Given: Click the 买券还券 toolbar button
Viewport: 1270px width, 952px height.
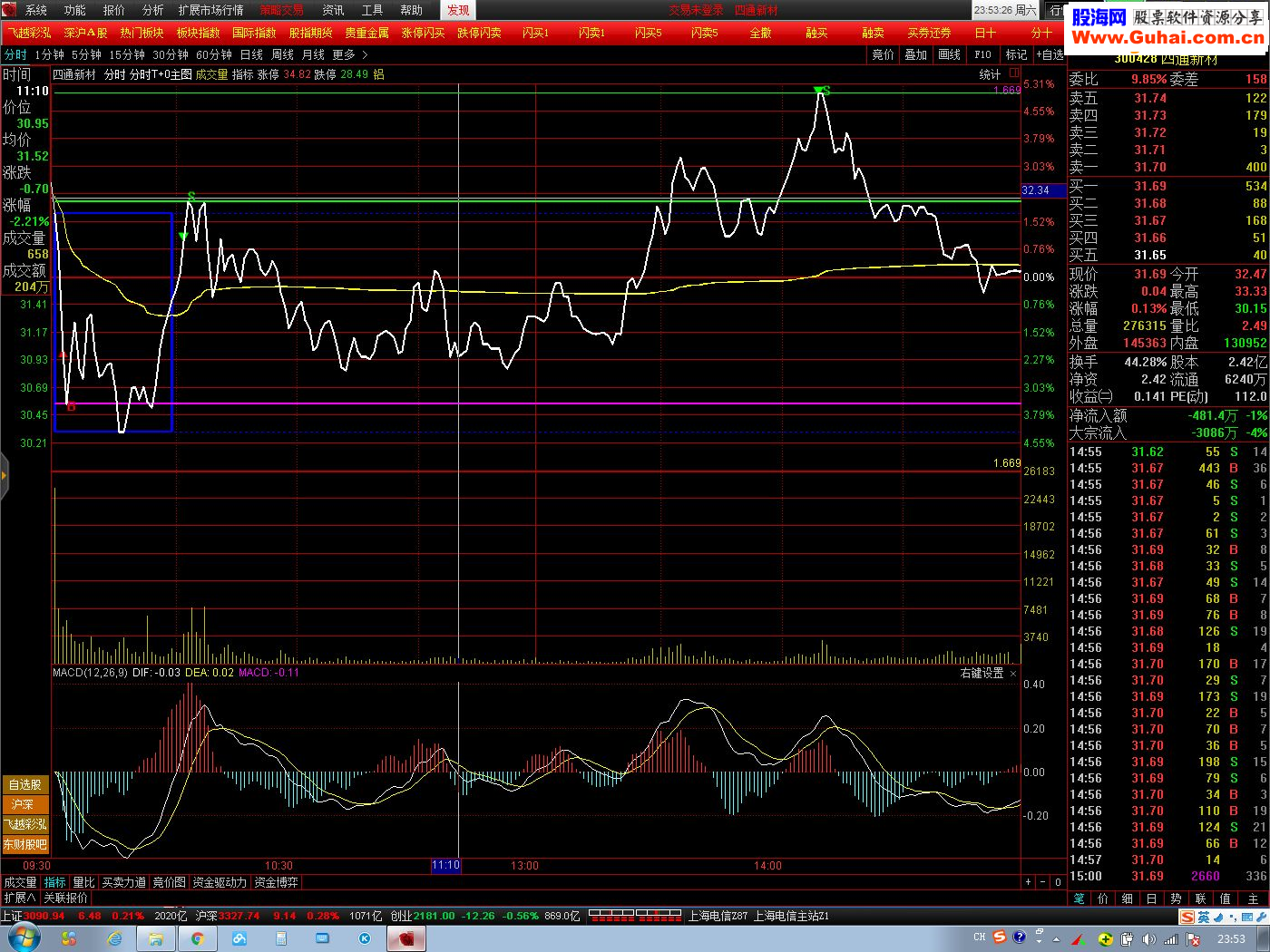Looking at the screenshot, I should [929, 33].
